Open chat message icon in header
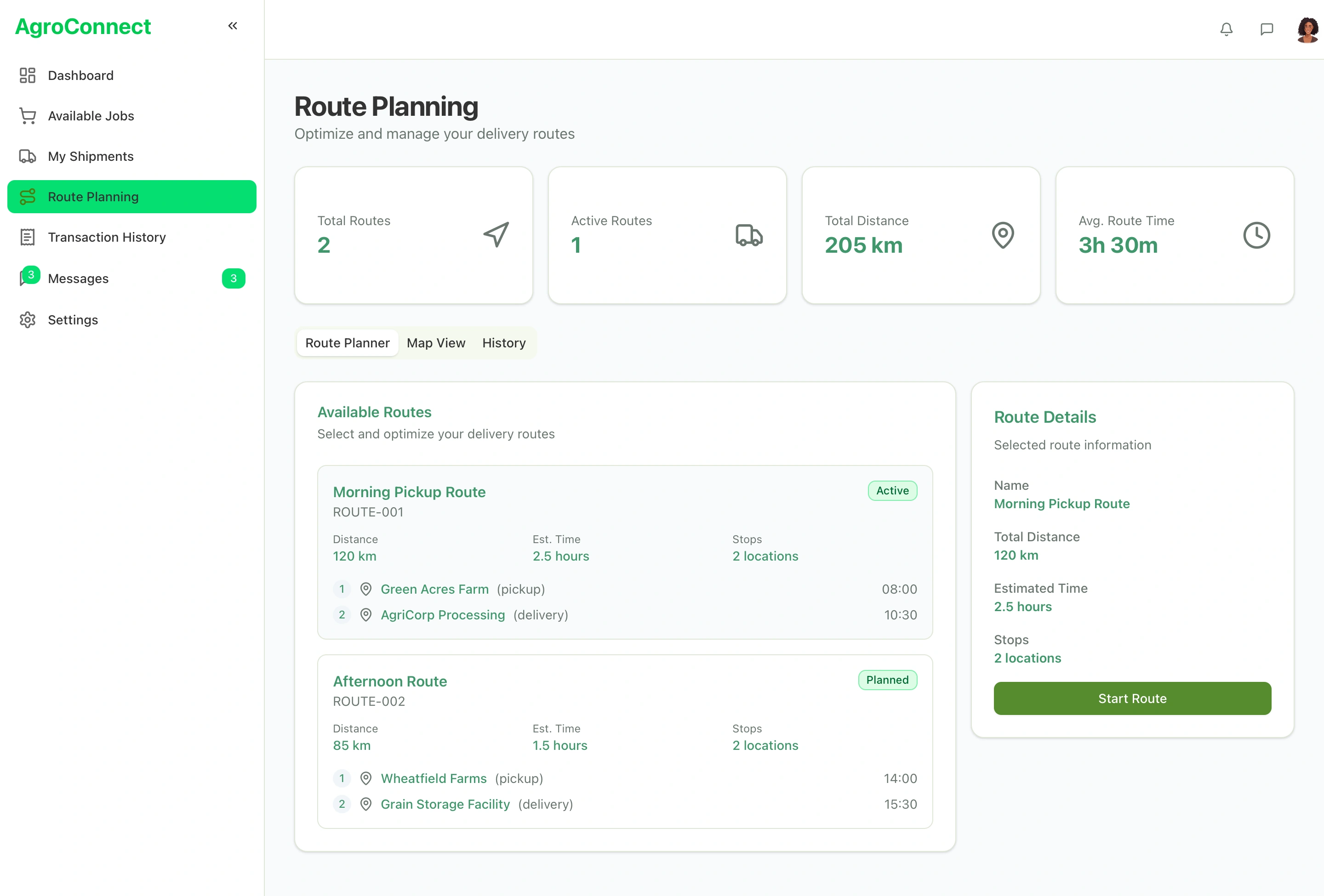1324x896 pixels. click(x=1267, y=29)
